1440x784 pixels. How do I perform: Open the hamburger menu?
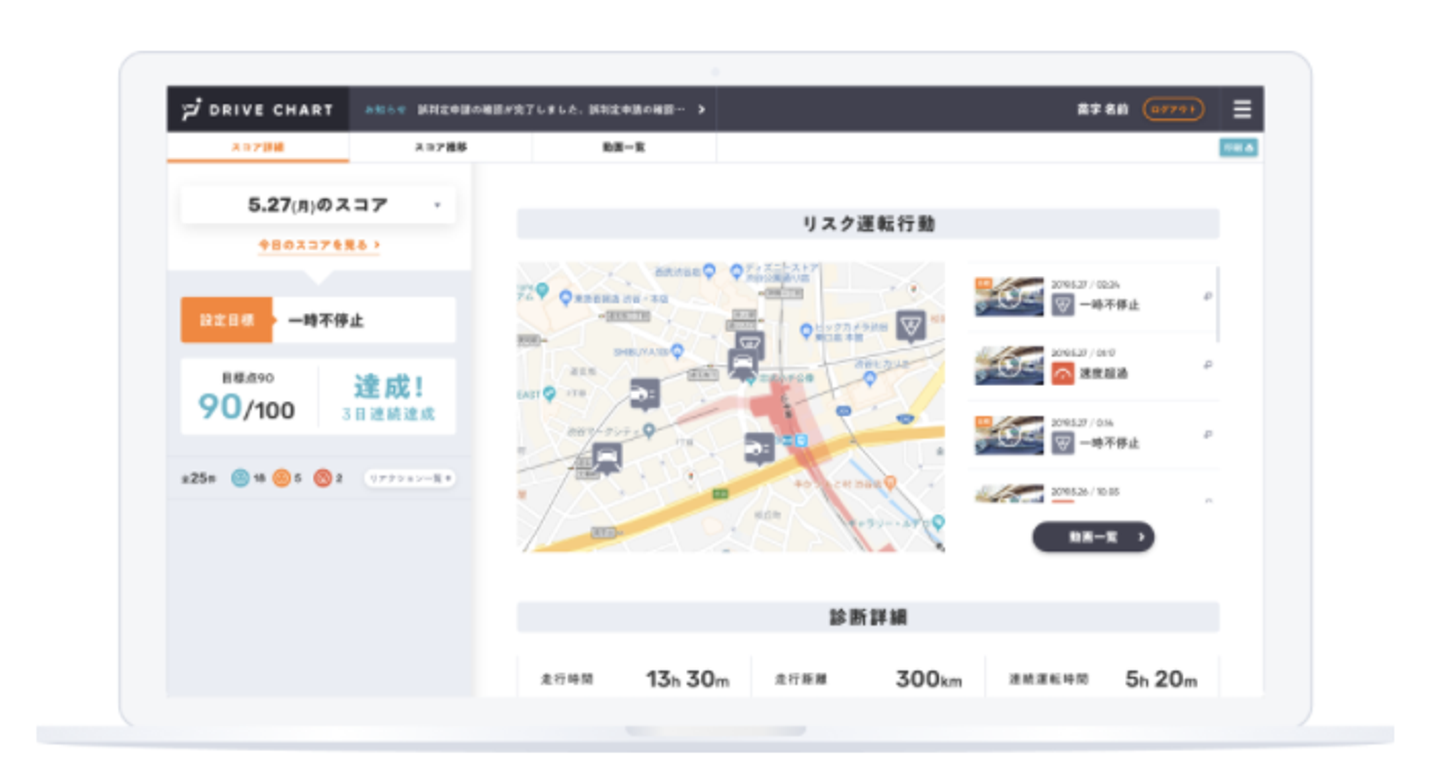(x=1241, y=109)
